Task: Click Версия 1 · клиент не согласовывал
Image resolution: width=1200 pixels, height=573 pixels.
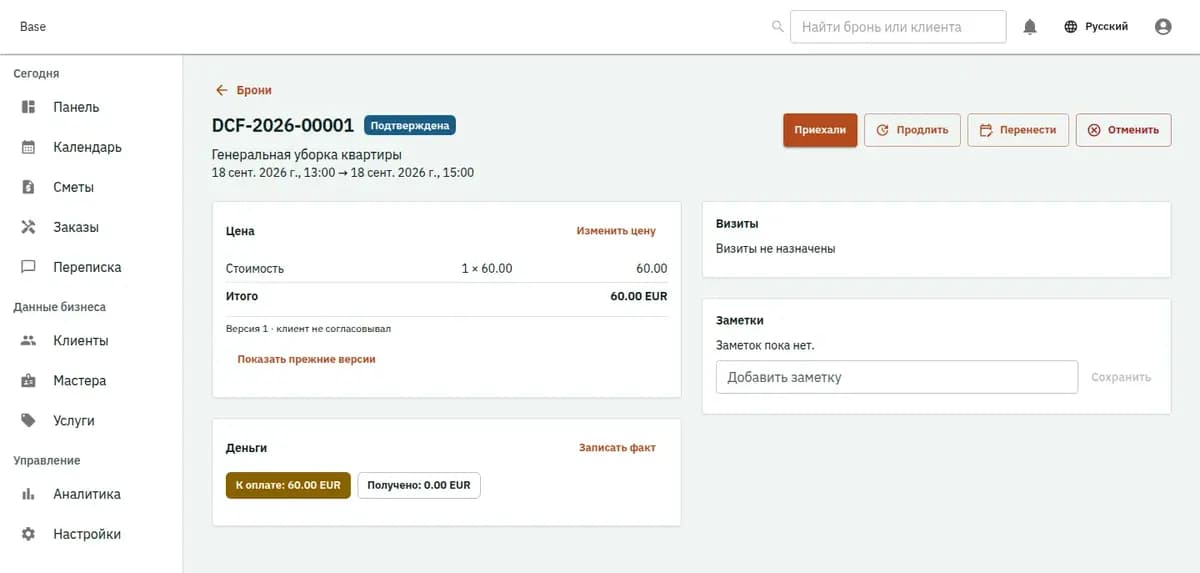Action: (x=308, y=328)
